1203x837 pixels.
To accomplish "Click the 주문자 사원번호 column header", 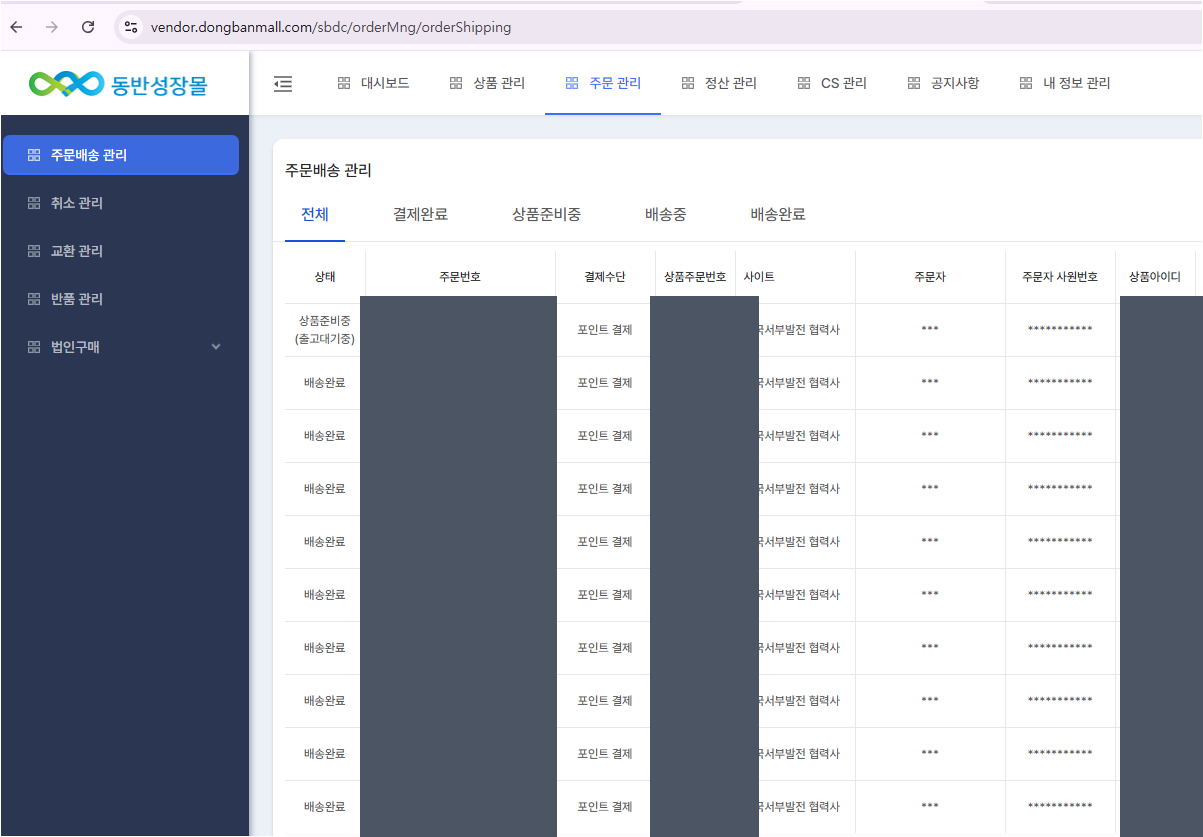I will (1060, 277).
